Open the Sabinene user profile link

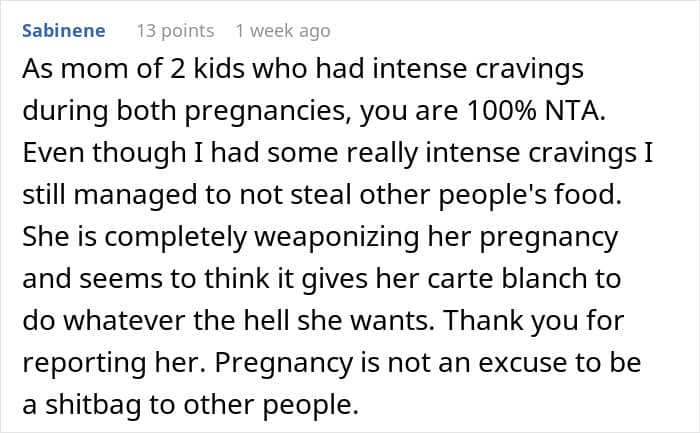point(62,31)
